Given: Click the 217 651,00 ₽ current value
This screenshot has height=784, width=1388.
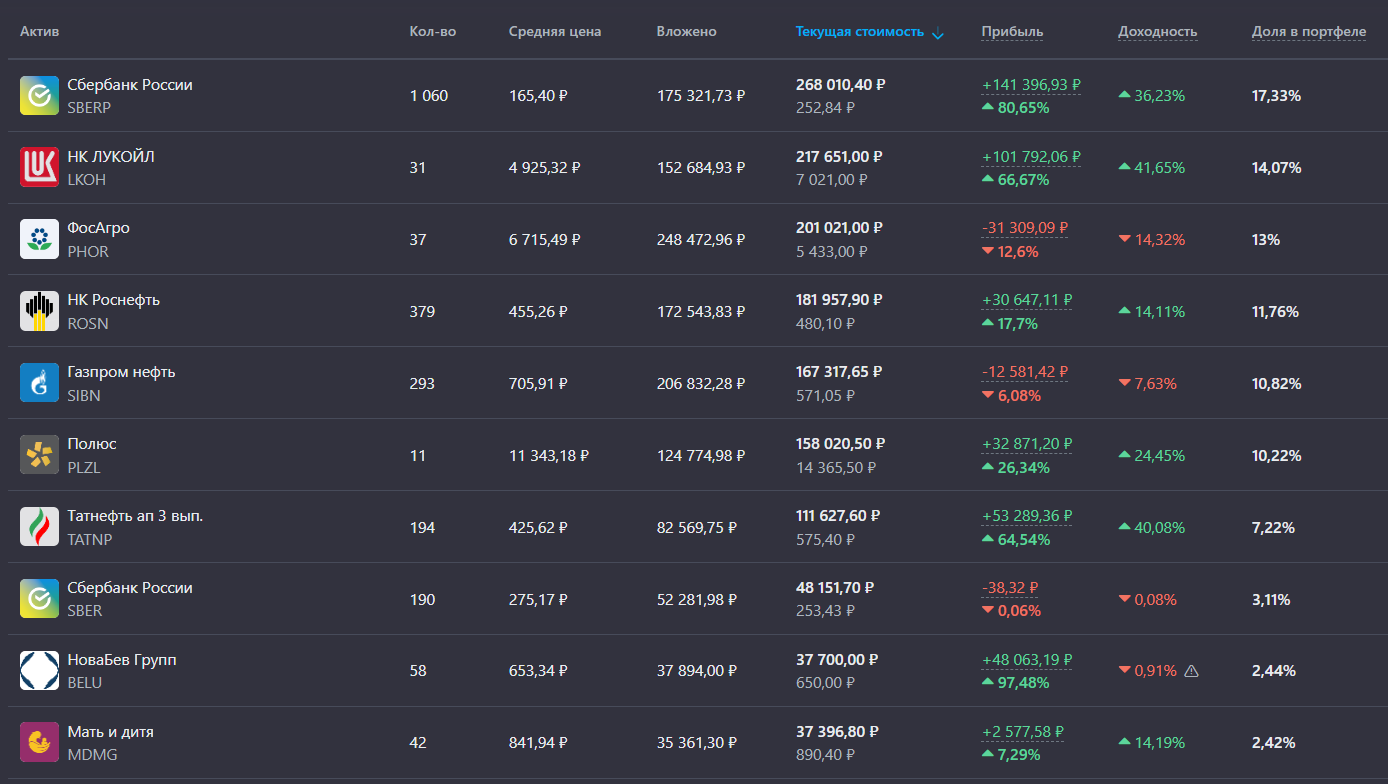Looking at the screenshot, I should [840, 157].
